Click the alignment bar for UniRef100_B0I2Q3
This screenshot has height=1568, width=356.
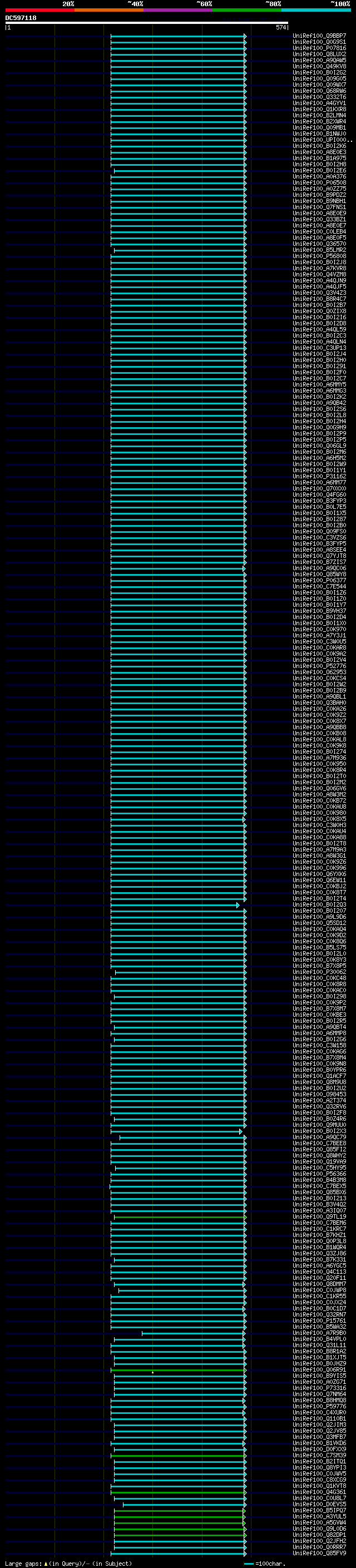pyautogui.click(x=175, y=905)
